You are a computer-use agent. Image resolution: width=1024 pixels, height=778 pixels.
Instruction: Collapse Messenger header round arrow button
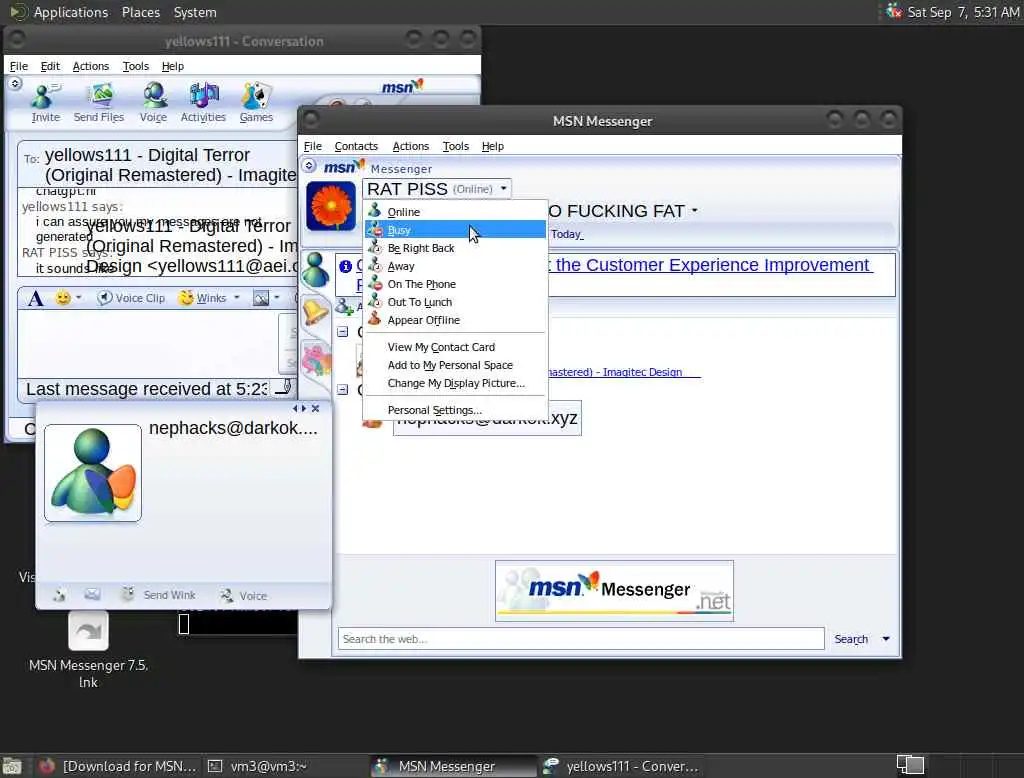point(310,166)
